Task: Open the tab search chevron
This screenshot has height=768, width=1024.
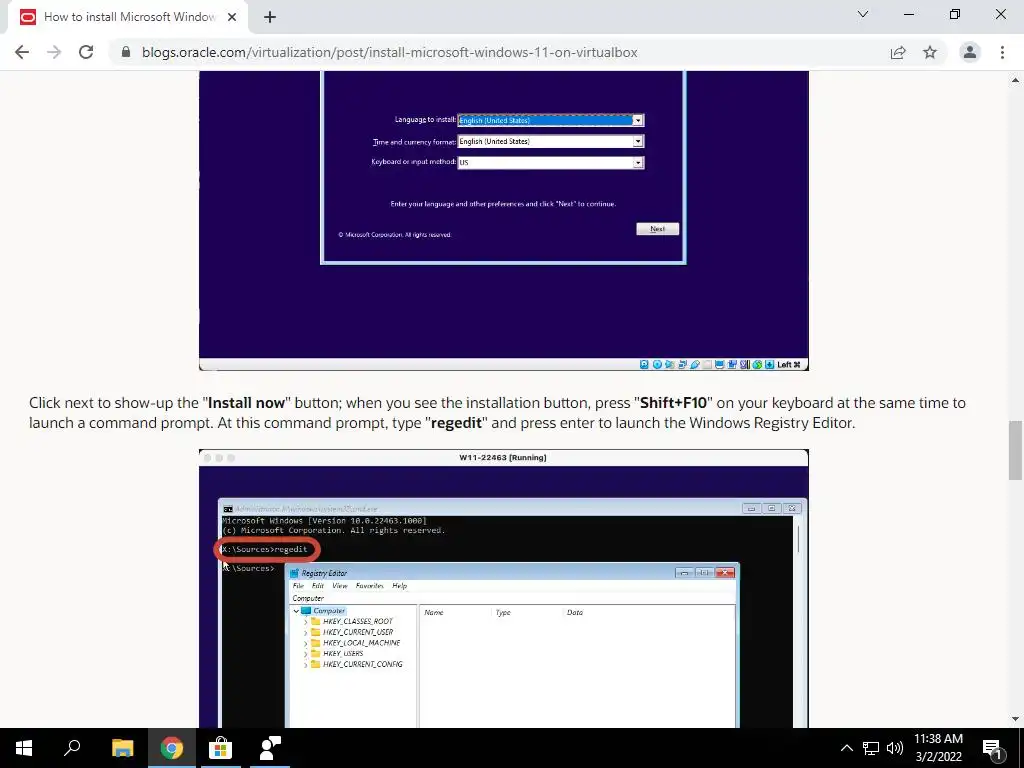Action: (x=863, y=14)
